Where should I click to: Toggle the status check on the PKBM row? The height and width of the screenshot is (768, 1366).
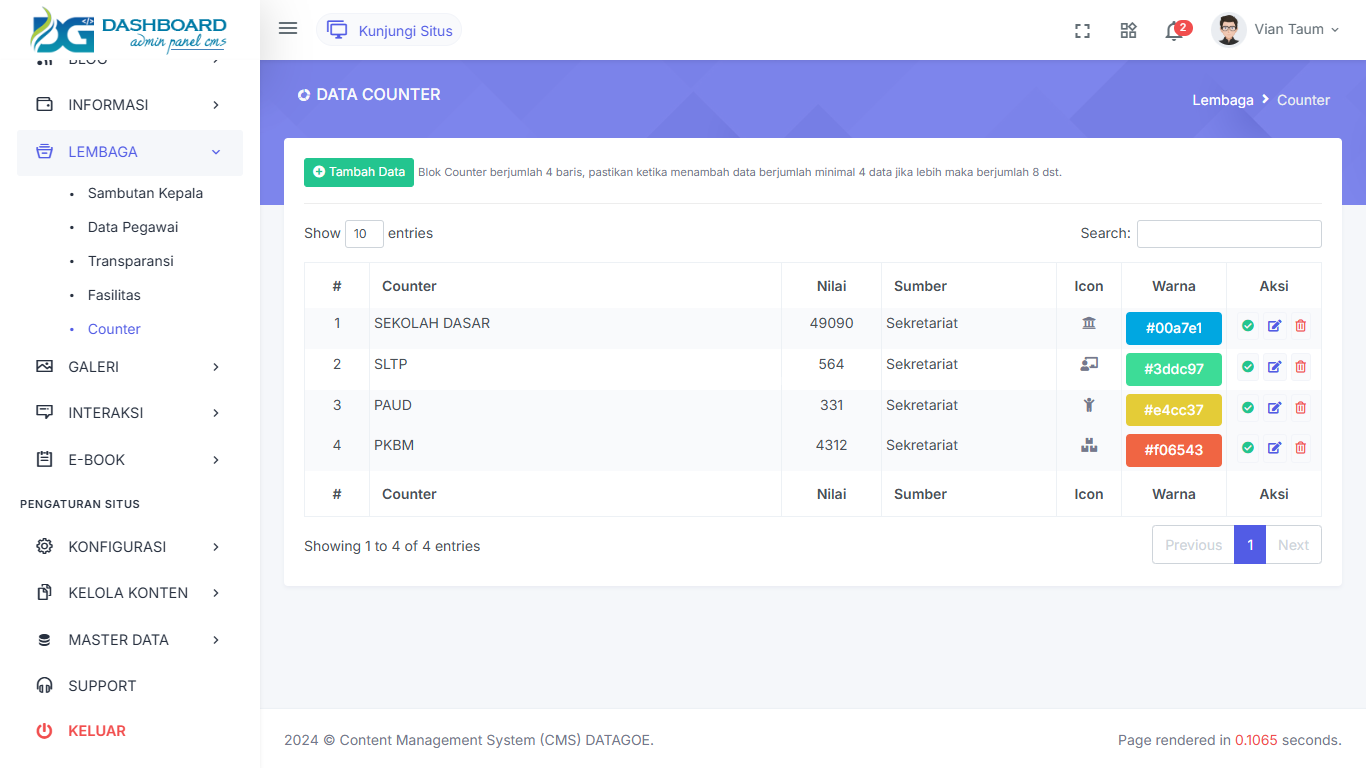click(x=1247, y=448)
